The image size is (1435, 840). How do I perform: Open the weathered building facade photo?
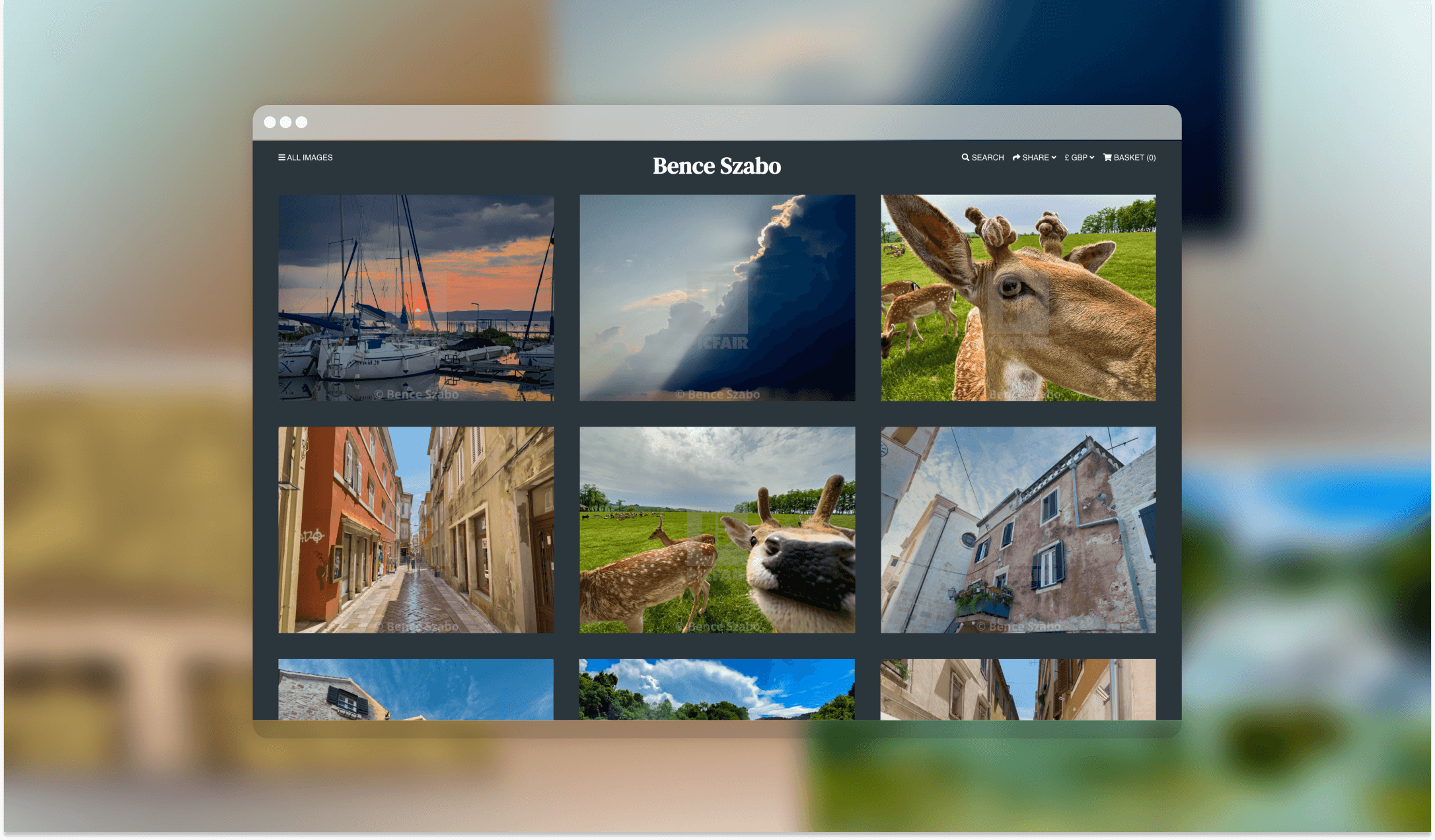(1017, 530)
